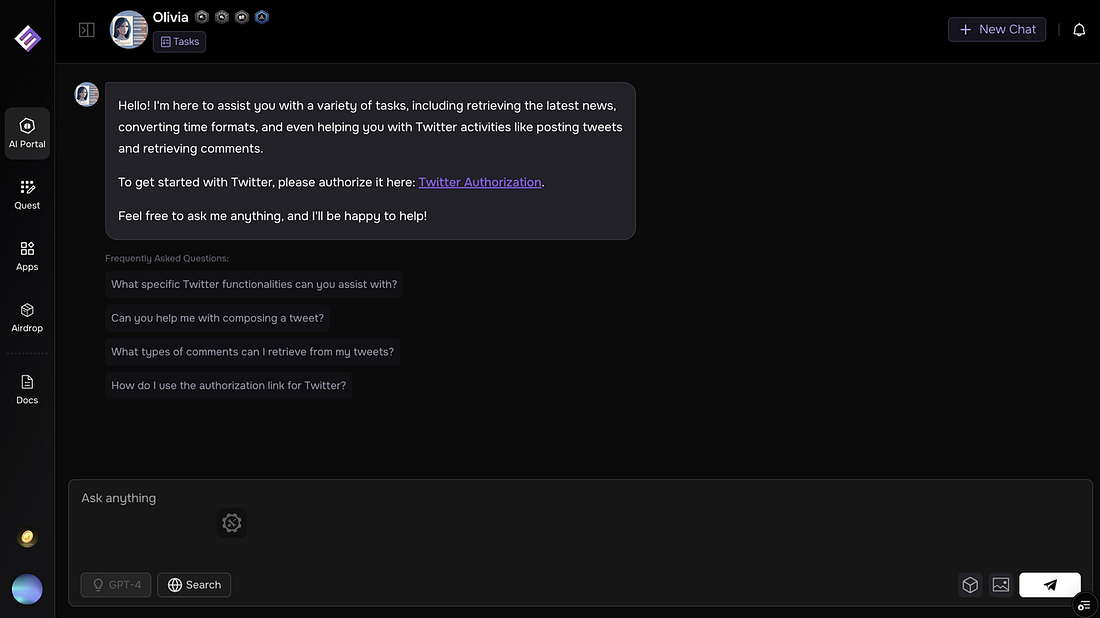Open the Tasks tab under Olivia

(x=180, y=42)
